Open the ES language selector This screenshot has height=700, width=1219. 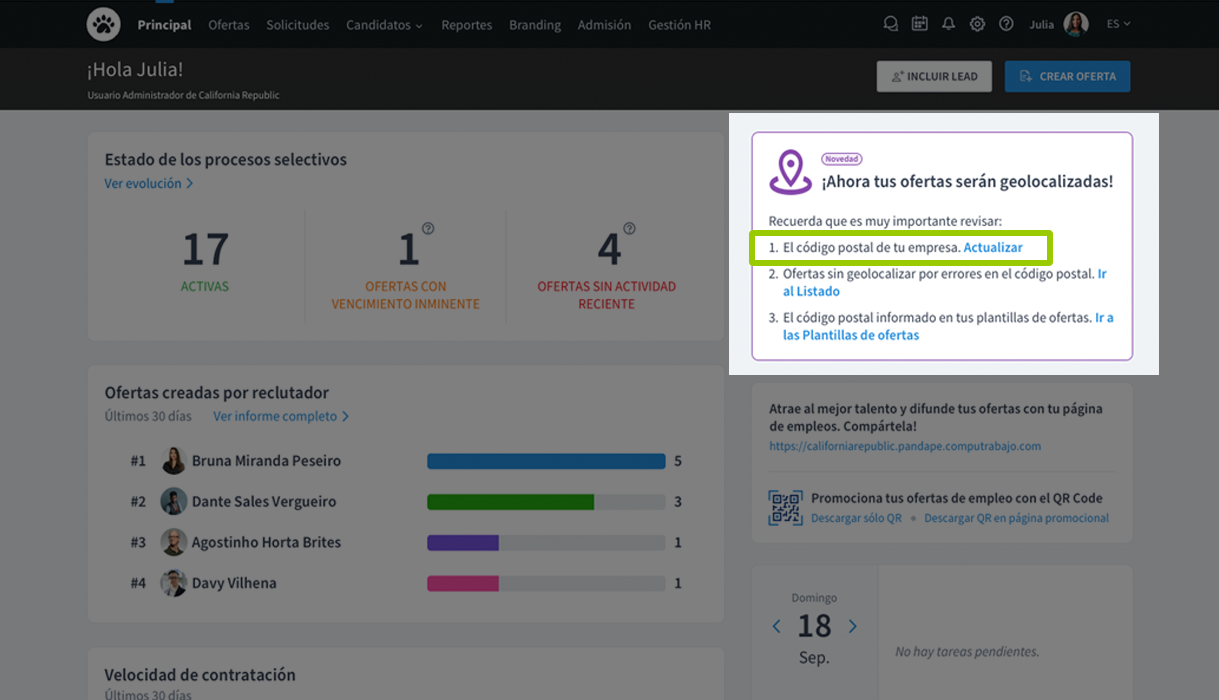[x=1118, y=24]
